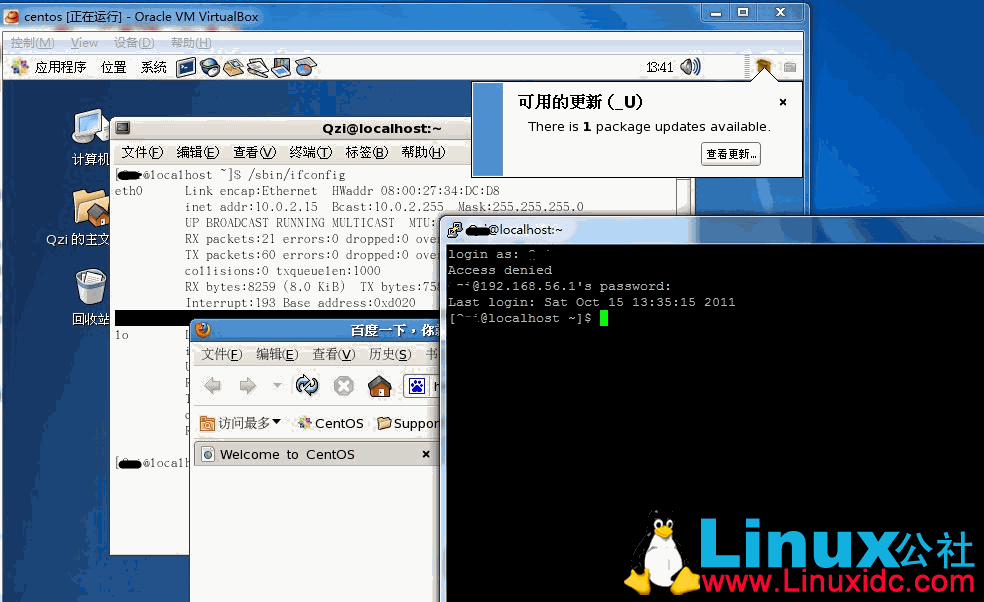This screenshot has width=984, height=602.
Task: Open the Support bookmarks folder
Action: pyautogui.click(x=408, y=423)
